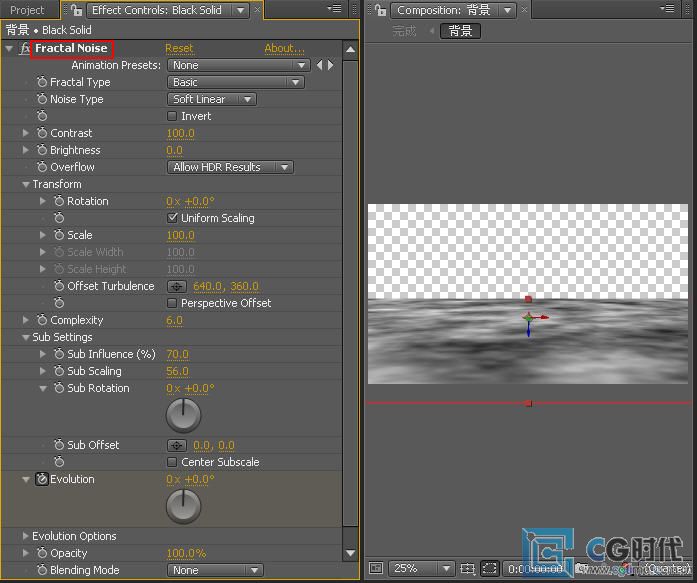Open About Fractal Noise link
697x583 pixels.
coord(284,48)
